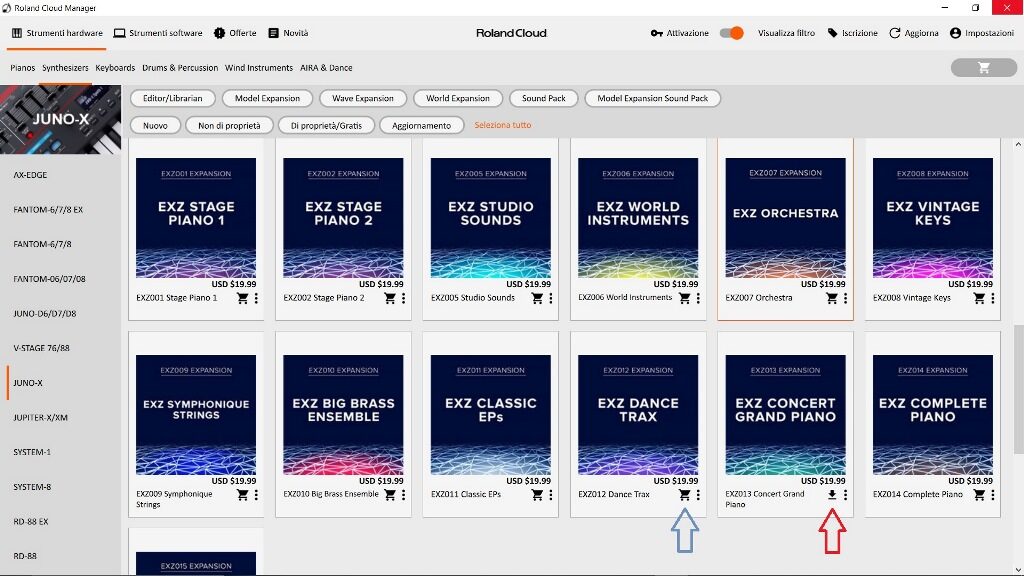Image resolution: width=1024 pixels, height=576 pixels.
Task: Select the Keyboards category
Action: [x=115, y=68]
